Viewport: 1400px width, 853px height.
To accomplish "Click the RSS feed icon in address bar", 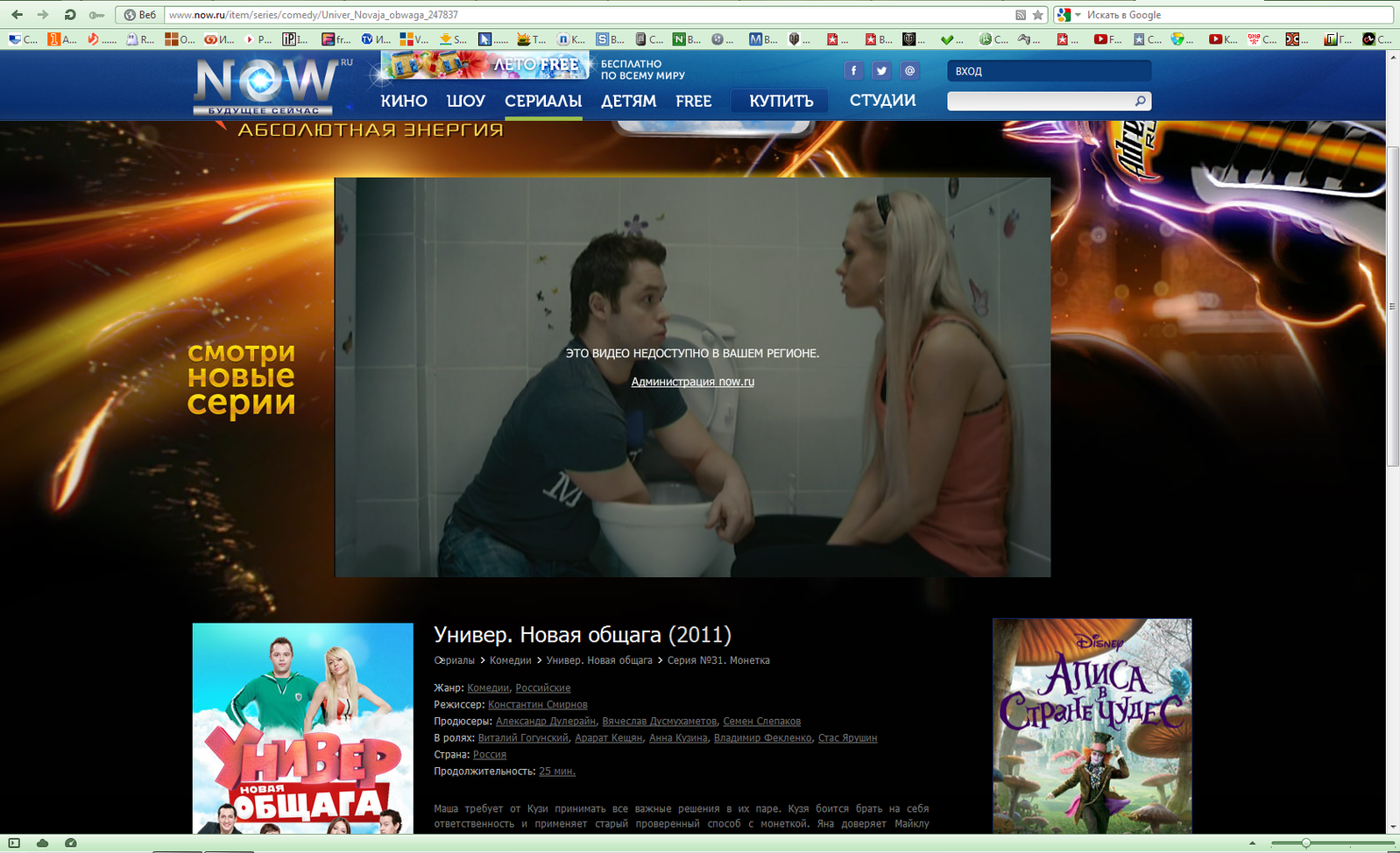I will (1021, 15).
